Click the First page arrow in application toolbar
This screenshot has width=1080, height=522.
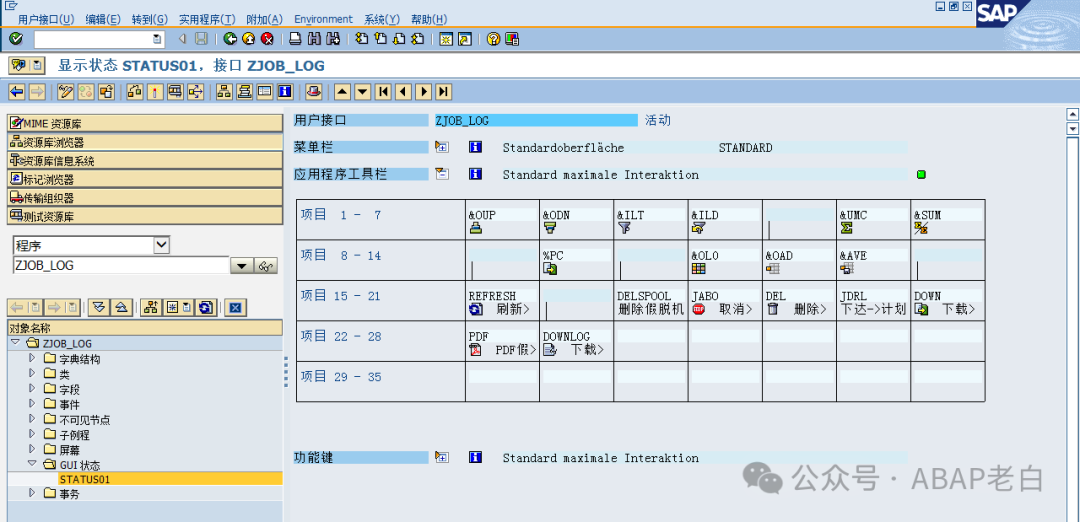coord(383,92)
